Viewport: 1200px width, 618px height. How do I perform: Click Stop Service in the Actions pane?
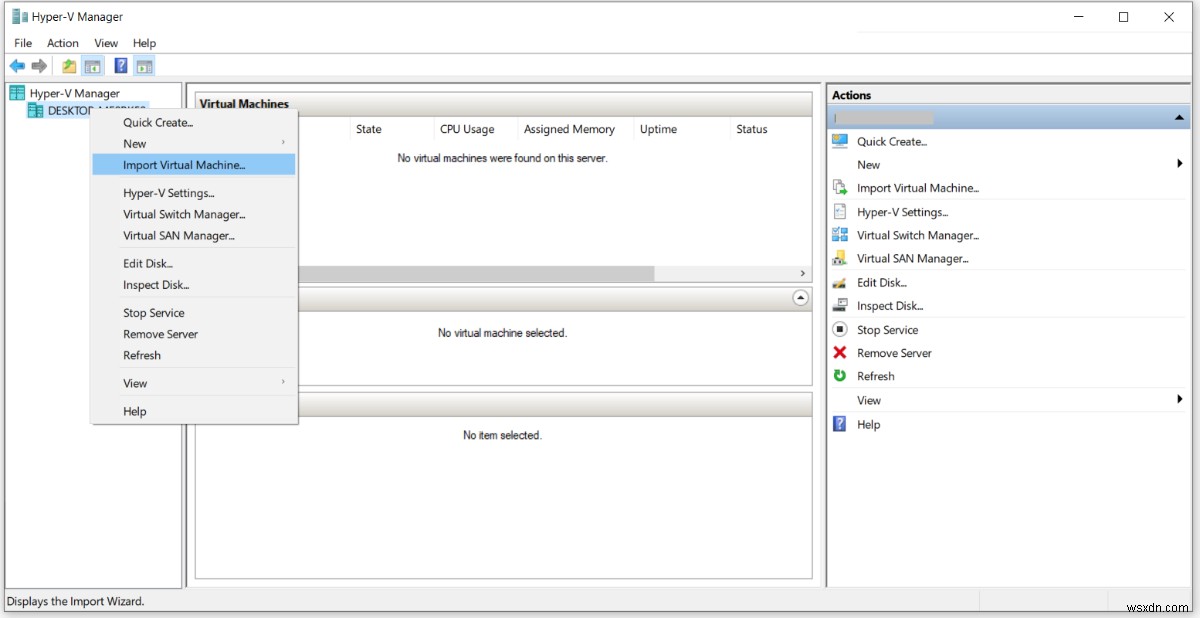[887, 329]
